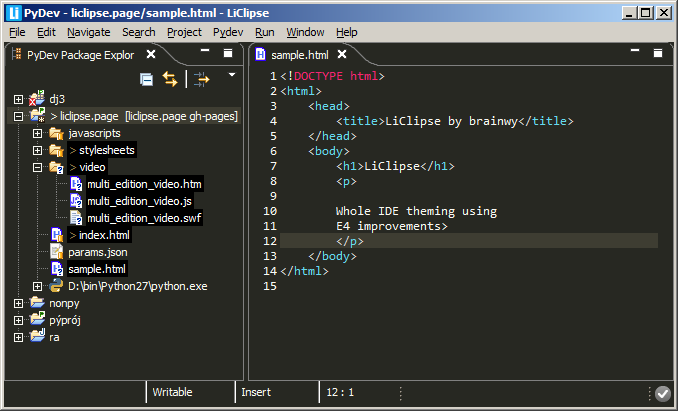Click line number 10 in the editor gutter

pyautogui.click(x=270, y=211)
